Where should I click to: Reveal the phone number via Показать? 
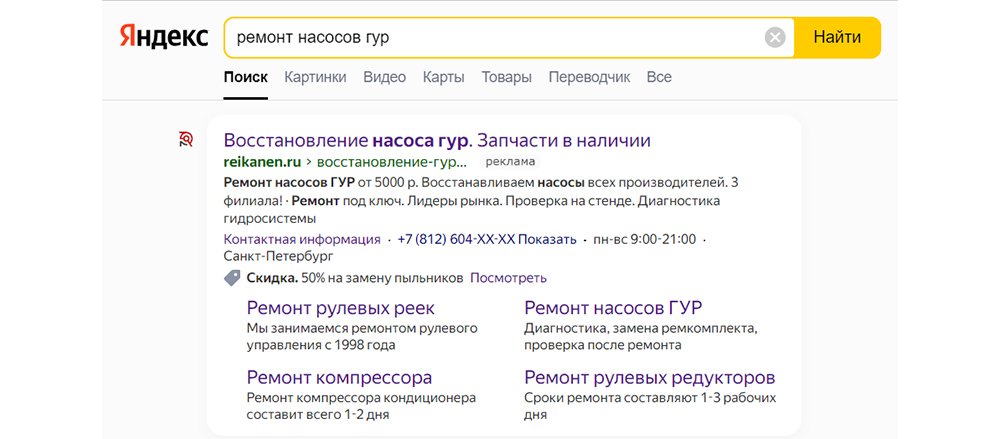[x=547, y=240]
